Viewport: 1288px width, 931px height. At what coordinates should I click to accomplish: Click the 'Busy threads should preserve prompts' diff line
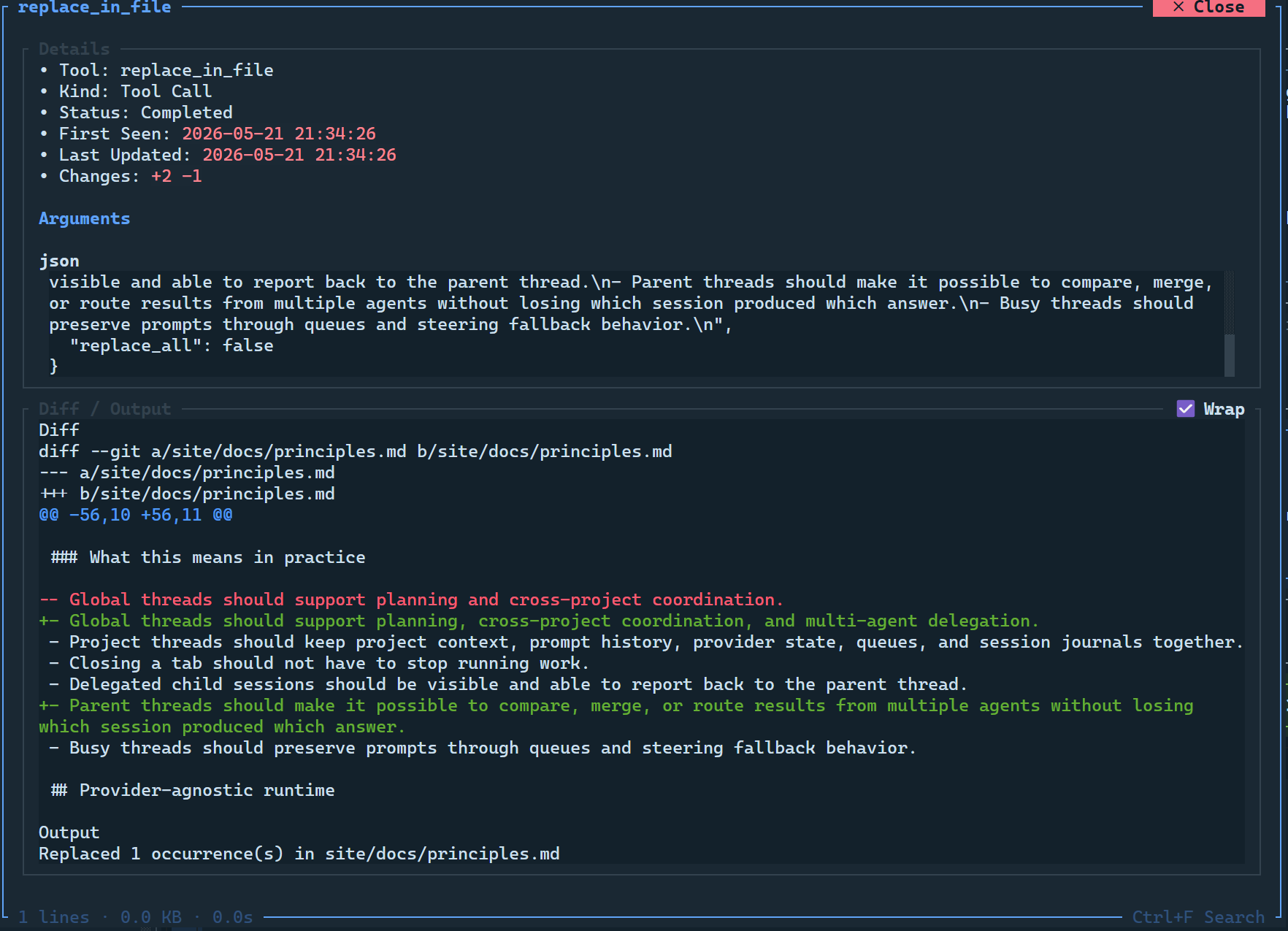pos(483,748)
